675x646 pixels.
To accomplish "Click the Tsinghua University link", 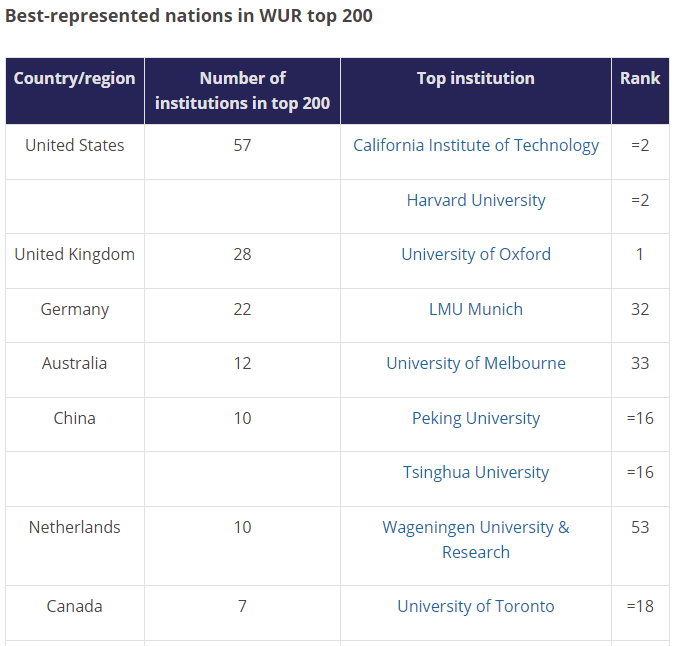I will [x=476, y=472].
